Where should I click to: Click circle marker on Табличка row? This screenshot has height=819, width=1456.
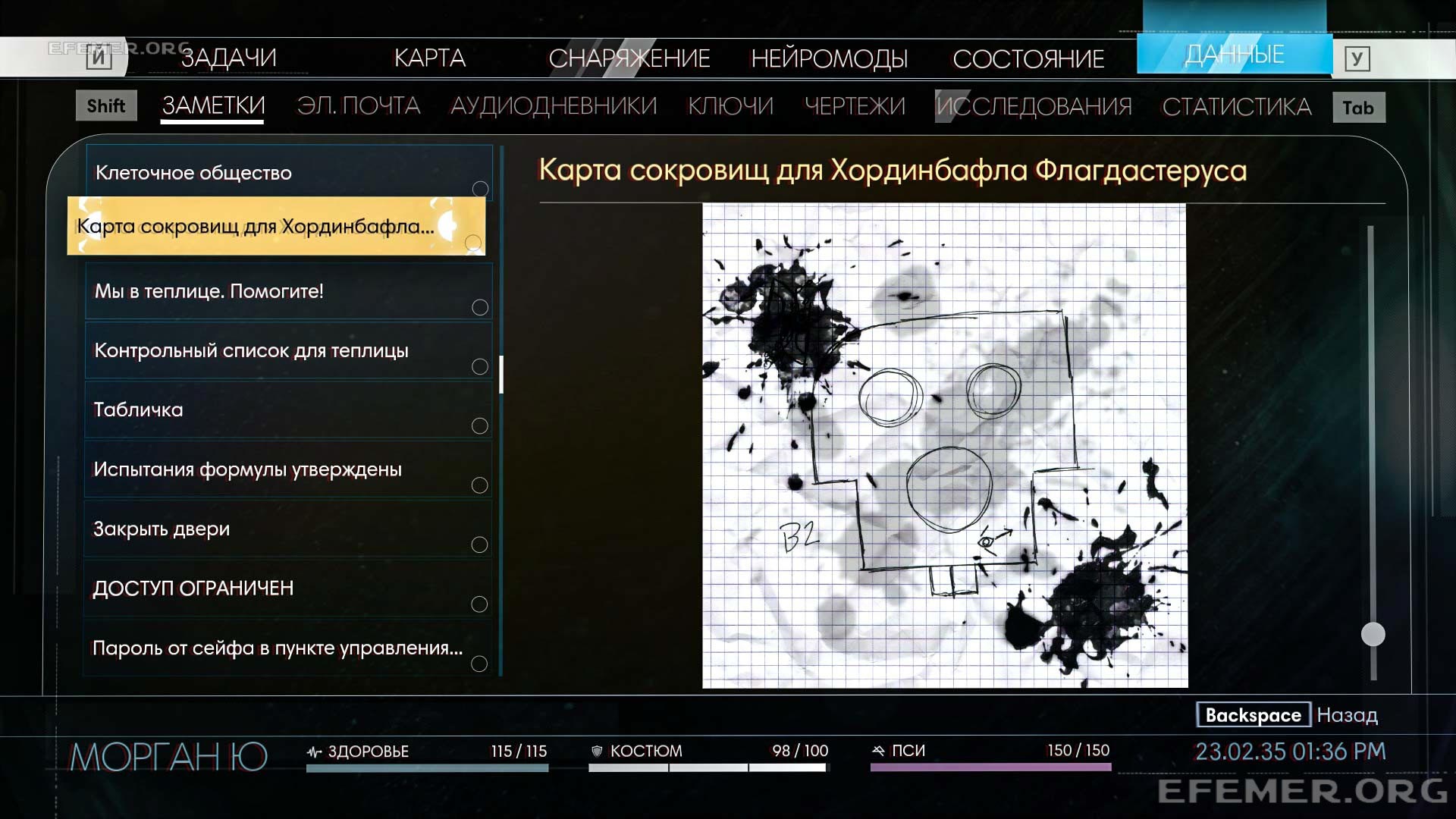pyautogui.click(x=480, y=425)
